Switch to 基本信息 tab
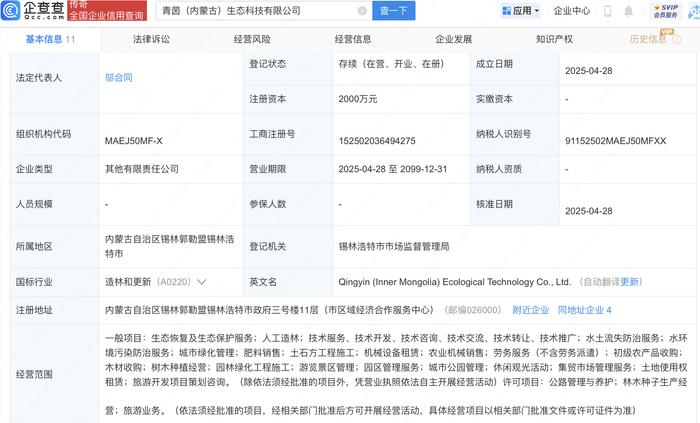 (x=50, y=39)
